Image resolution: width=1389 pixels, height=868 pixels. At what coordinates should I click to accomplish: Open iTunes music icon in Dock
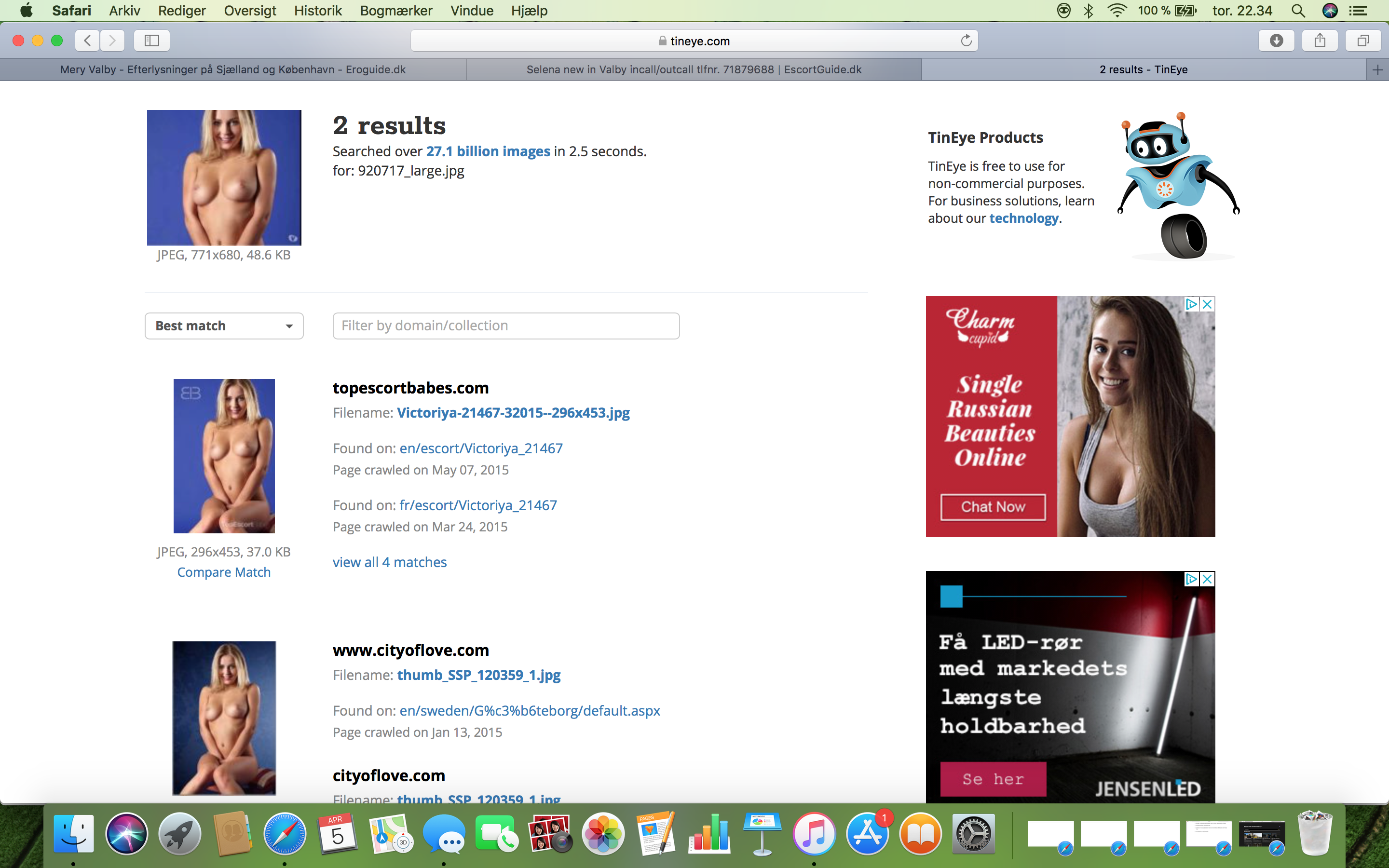pos(815,834)
